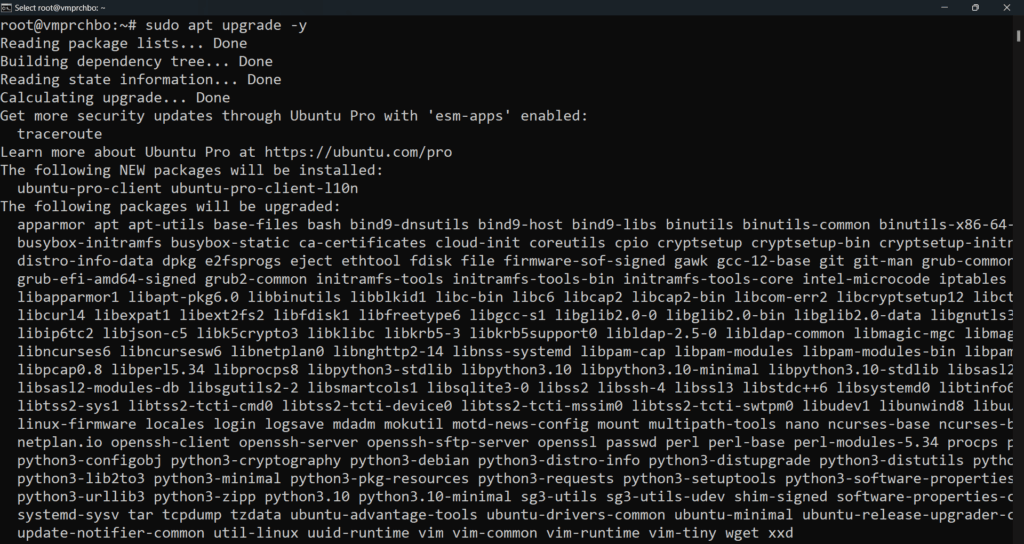Close the root@vmprchbo terminal window
This screenshot has width=1024, height=544.
1006,7
